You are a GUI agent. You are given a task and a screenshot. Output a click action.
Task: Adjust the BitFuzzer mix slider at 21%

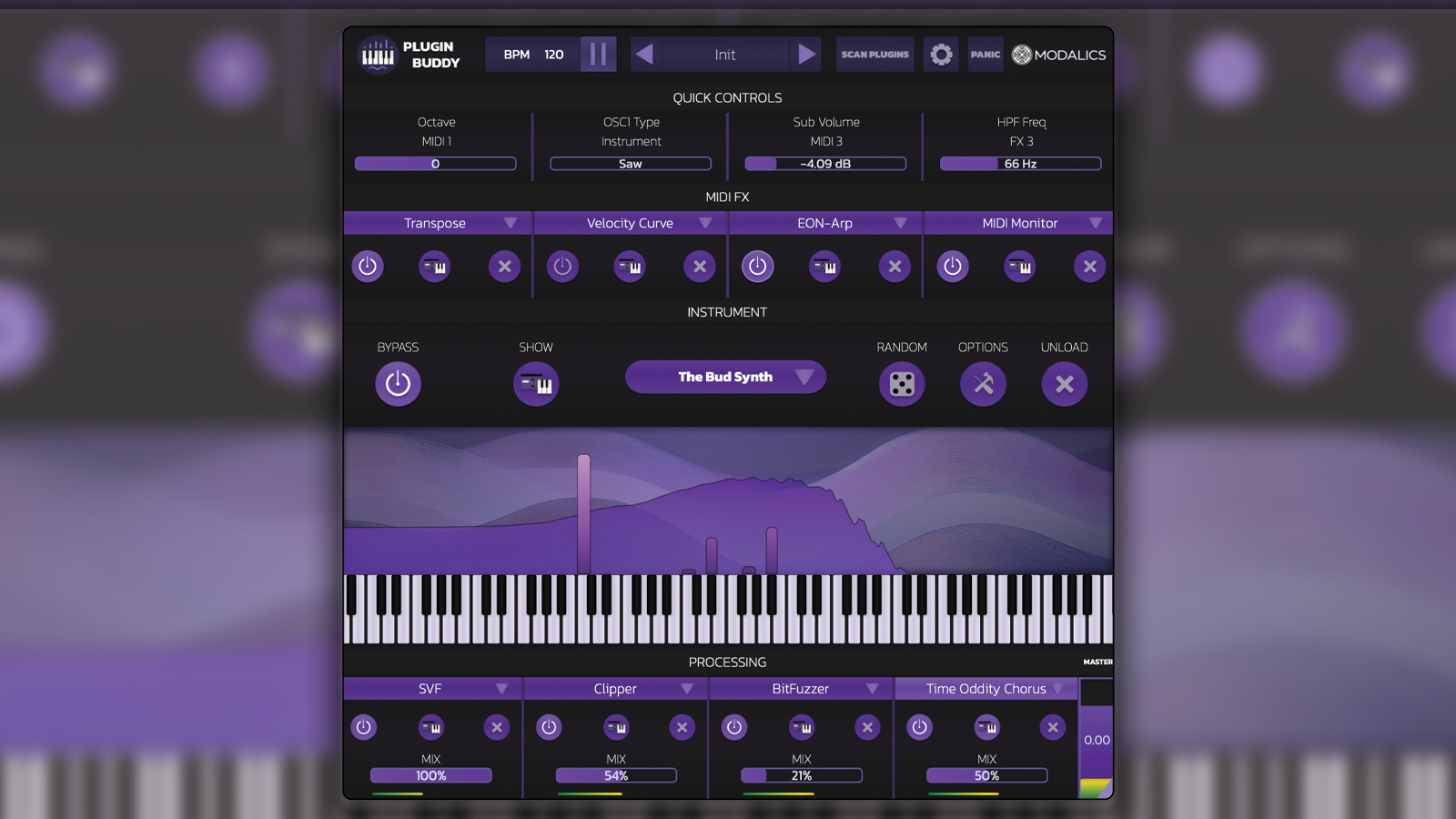tap(802, 775)
